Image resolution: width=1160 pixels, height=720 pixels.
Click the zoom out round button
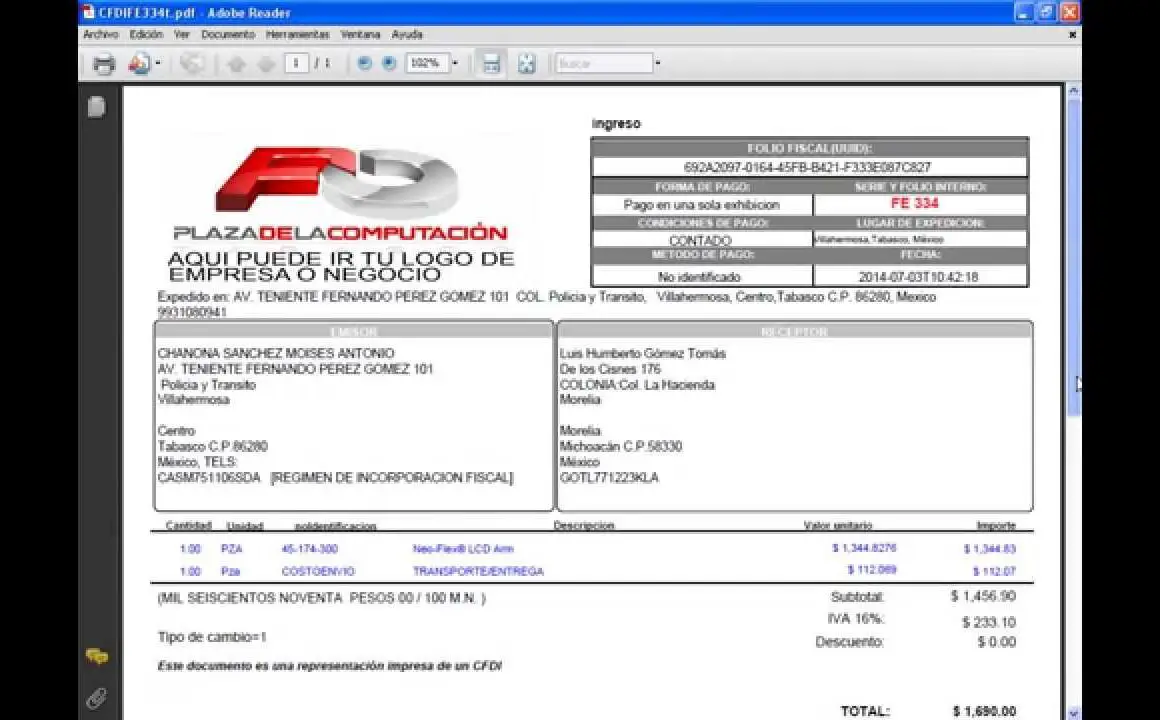tap(364, 63)
